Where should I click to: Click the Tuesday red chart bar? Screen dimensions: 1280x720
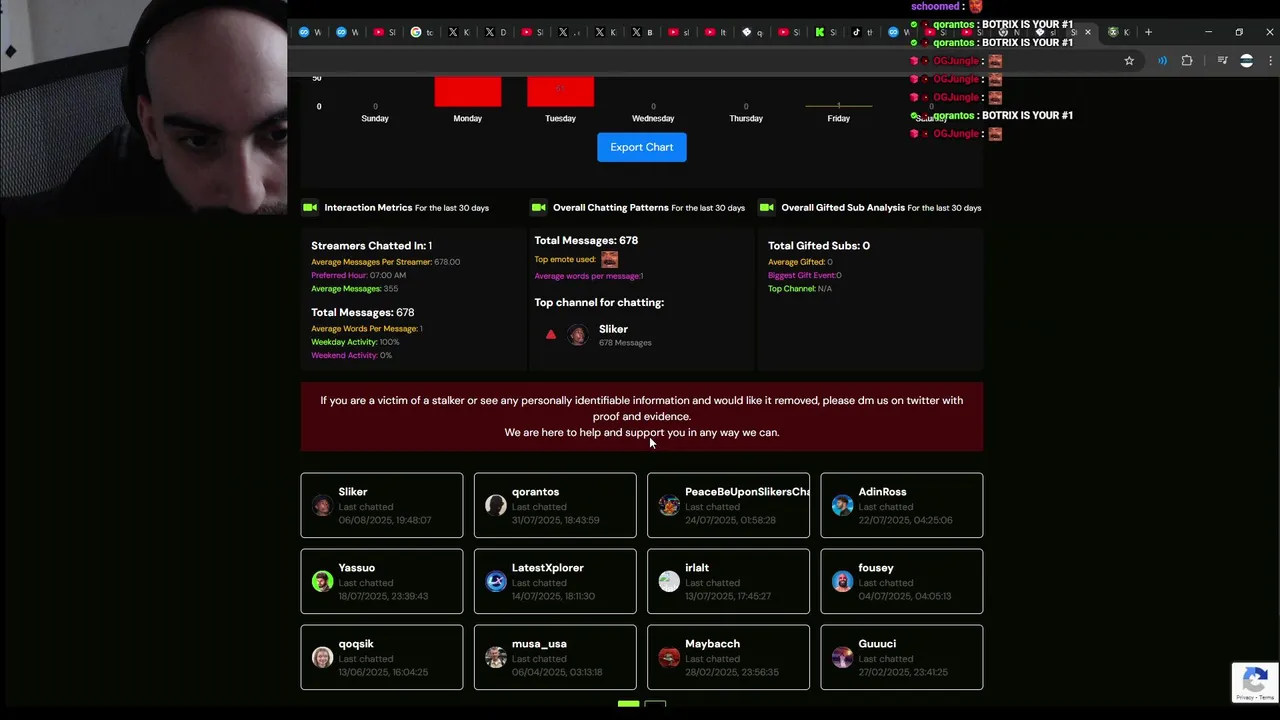tap(561, 91)
